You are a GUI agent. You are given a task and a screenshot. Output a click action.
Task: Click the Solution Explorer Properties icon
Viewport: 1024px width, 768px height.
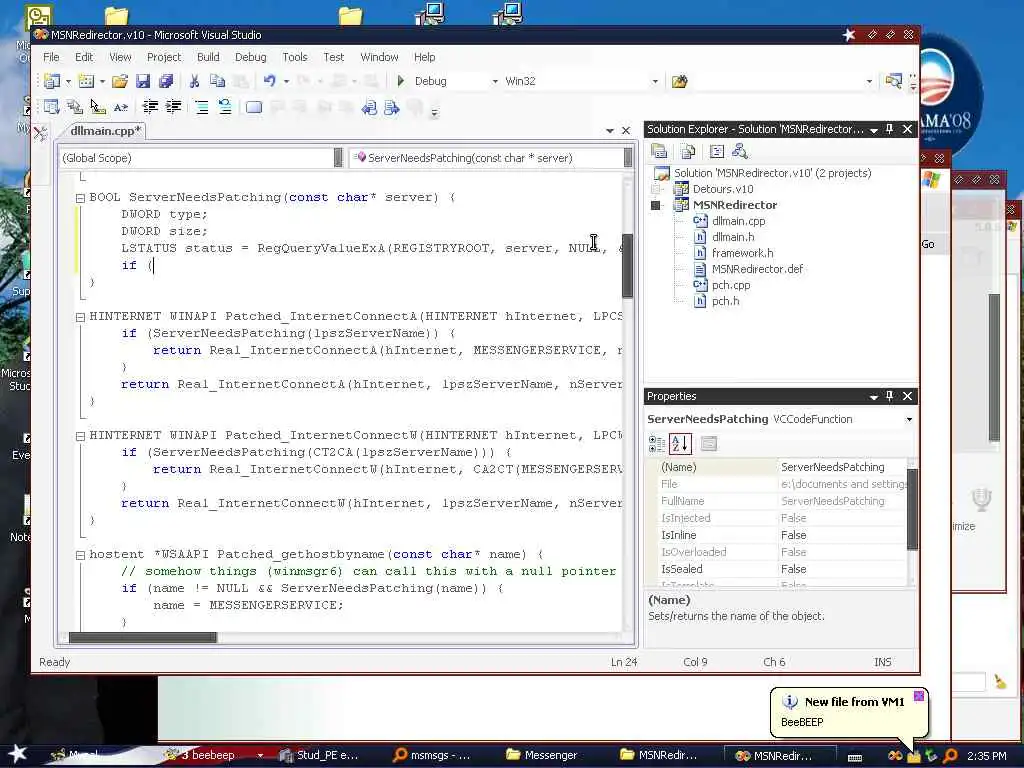point(659,152)
